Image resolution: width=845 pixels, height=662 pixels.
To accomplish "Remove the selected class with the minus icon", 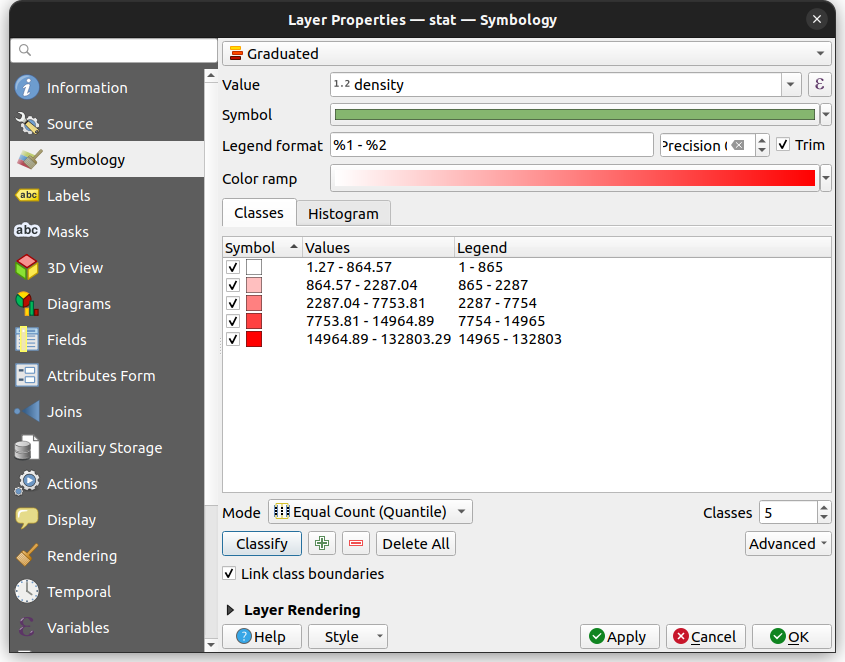I will click(x=355, y=543).
